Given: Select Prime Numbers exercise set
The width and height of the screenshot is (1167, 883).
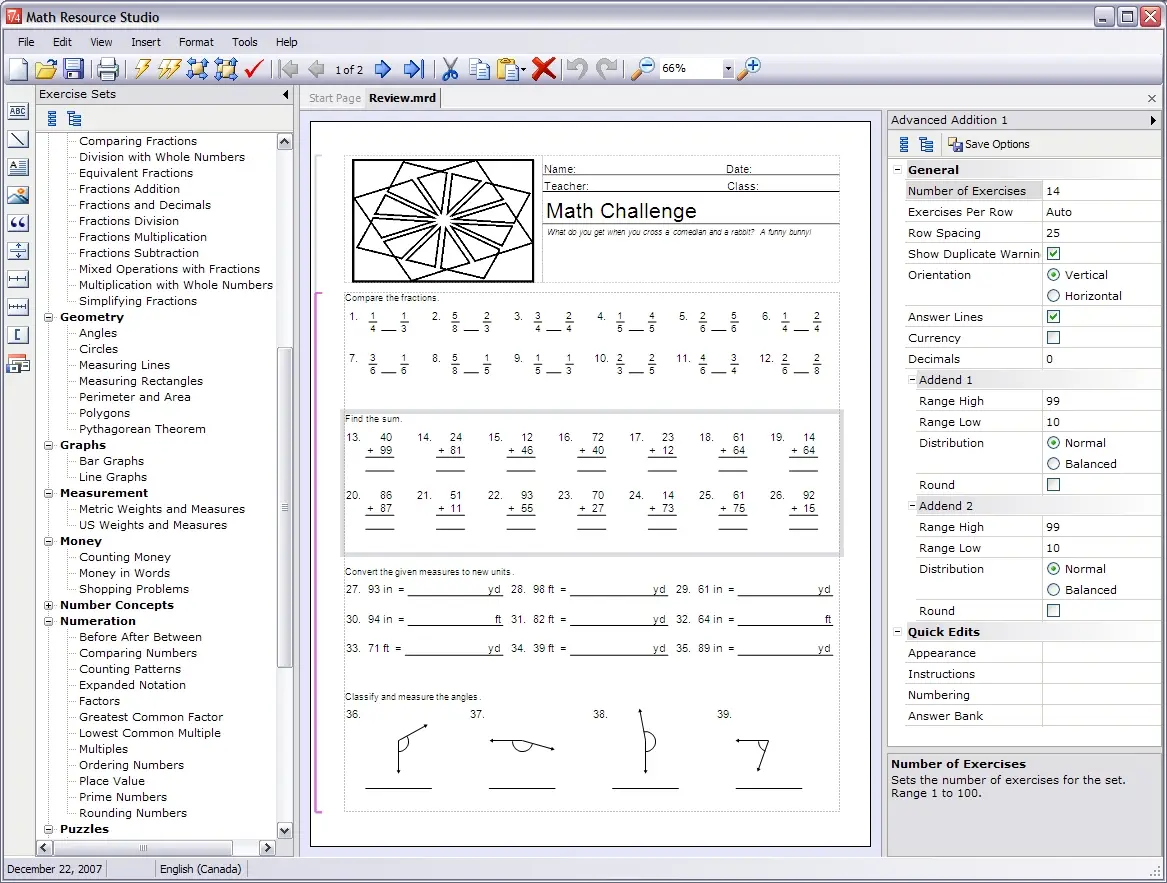Looking at the screenshot, I should click(123, 797).
